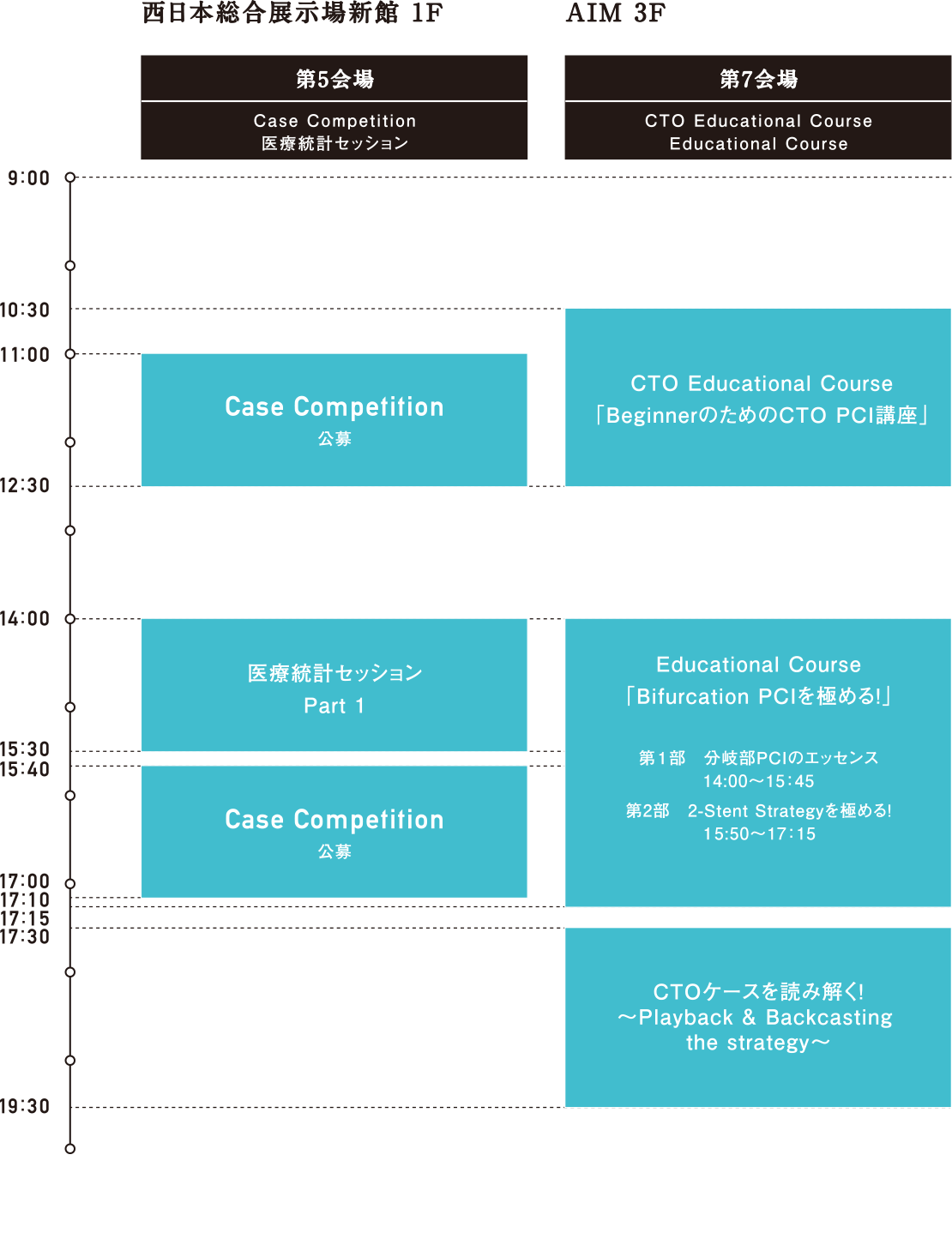Open the CTOケースを読み解く session block
The image size is (952, 1239).
758,1017
